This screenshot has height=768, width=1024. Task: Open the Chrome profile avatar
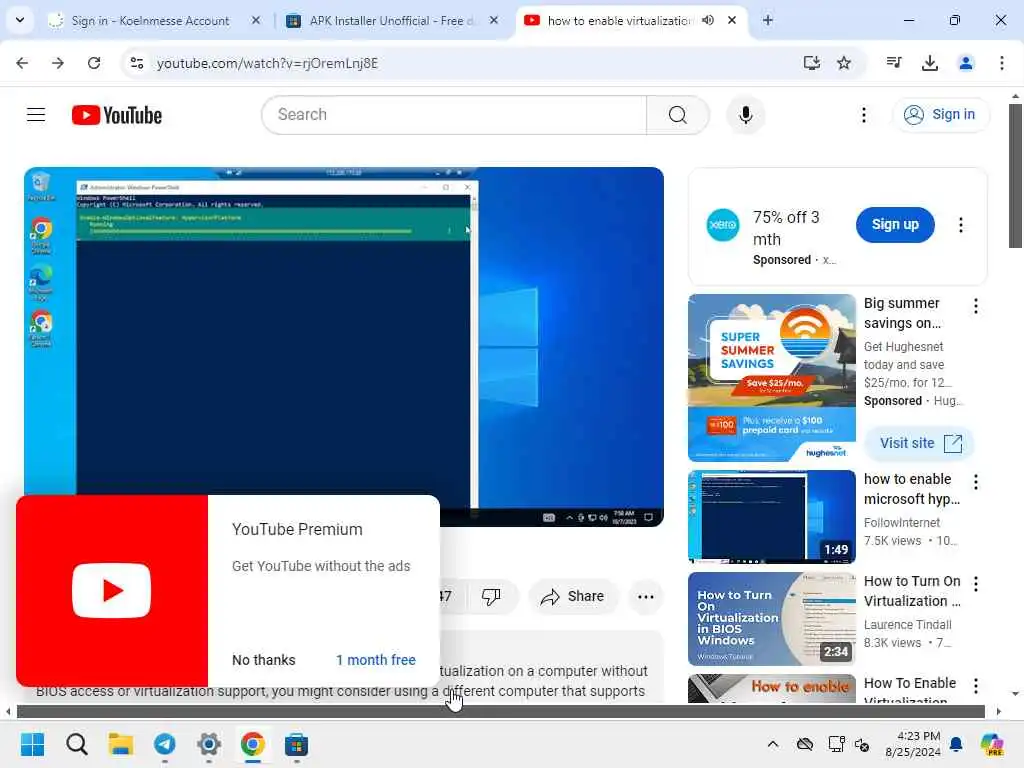965,63
